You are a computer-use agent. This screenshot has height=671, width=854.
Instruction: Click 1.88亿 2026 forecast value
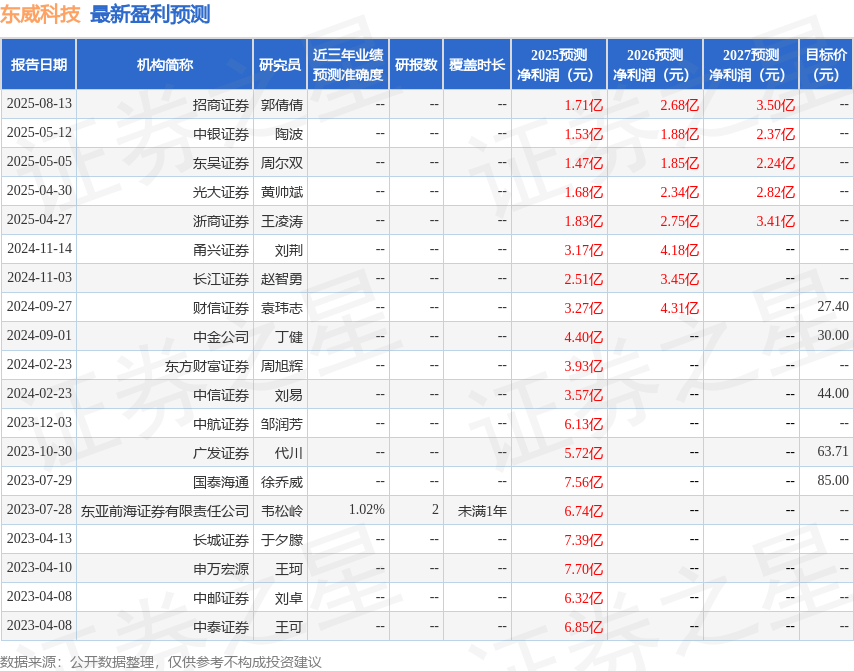(679, 133)
